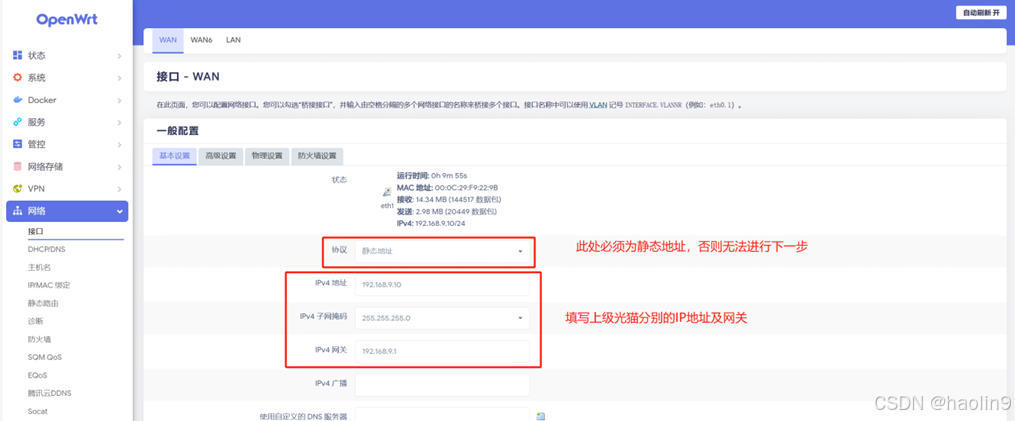Expand the 管控 menu chevron
This screenshot has width=1015, height=421.
point(119,144)
